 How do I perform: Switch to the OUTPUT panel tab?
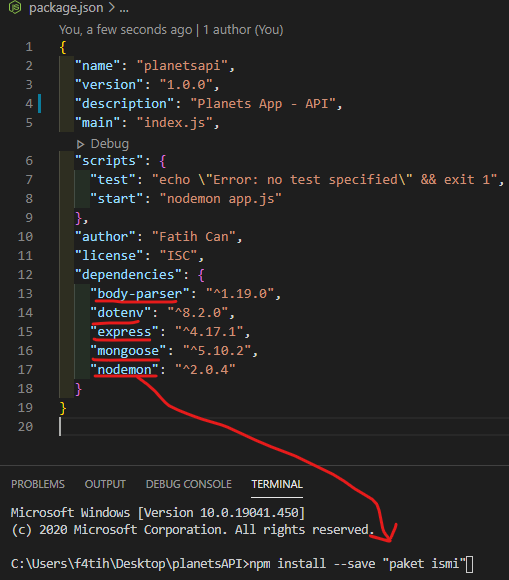click(x=105, y=484)
